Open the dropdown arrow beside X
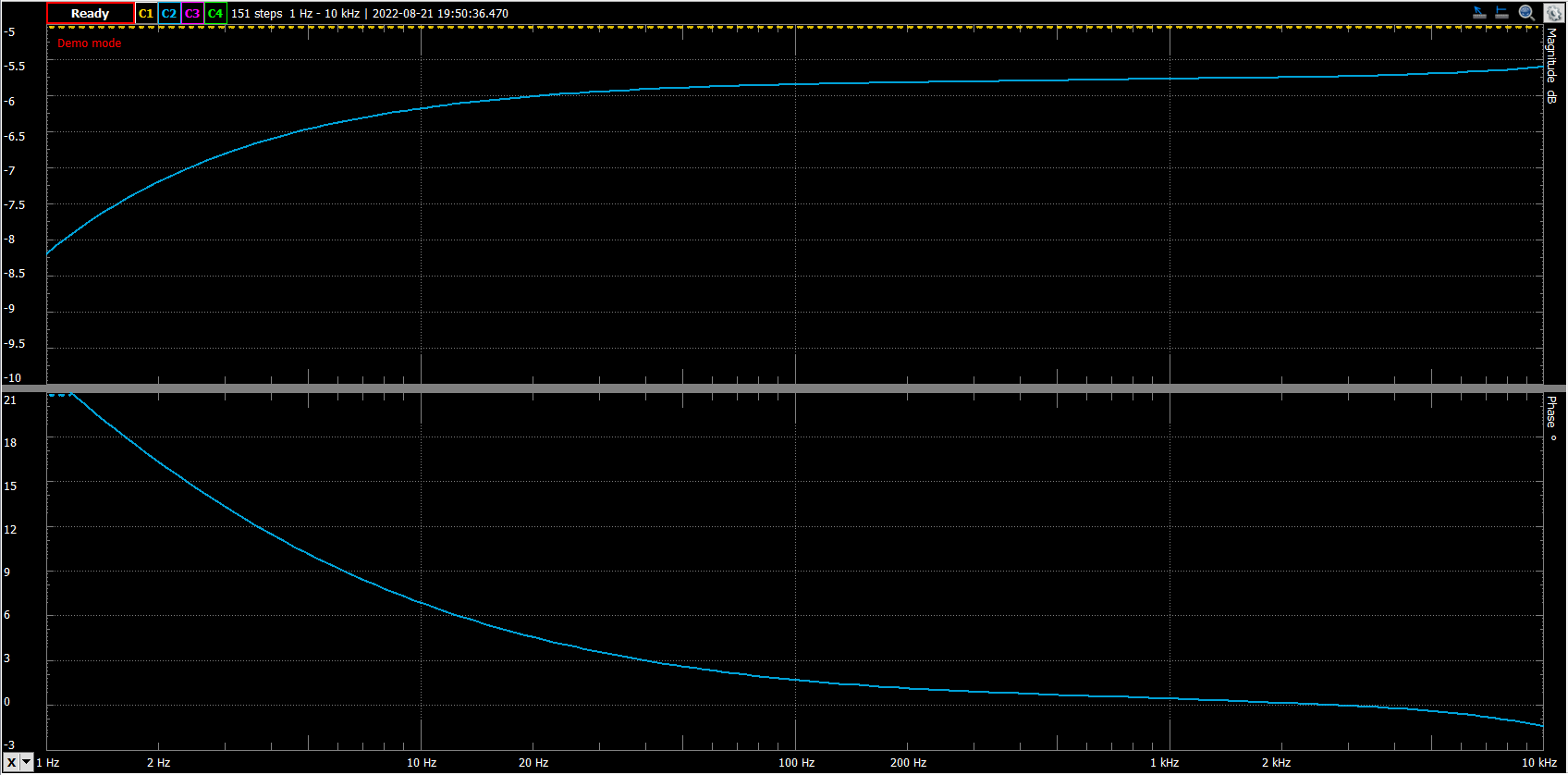 coord(27,762)
